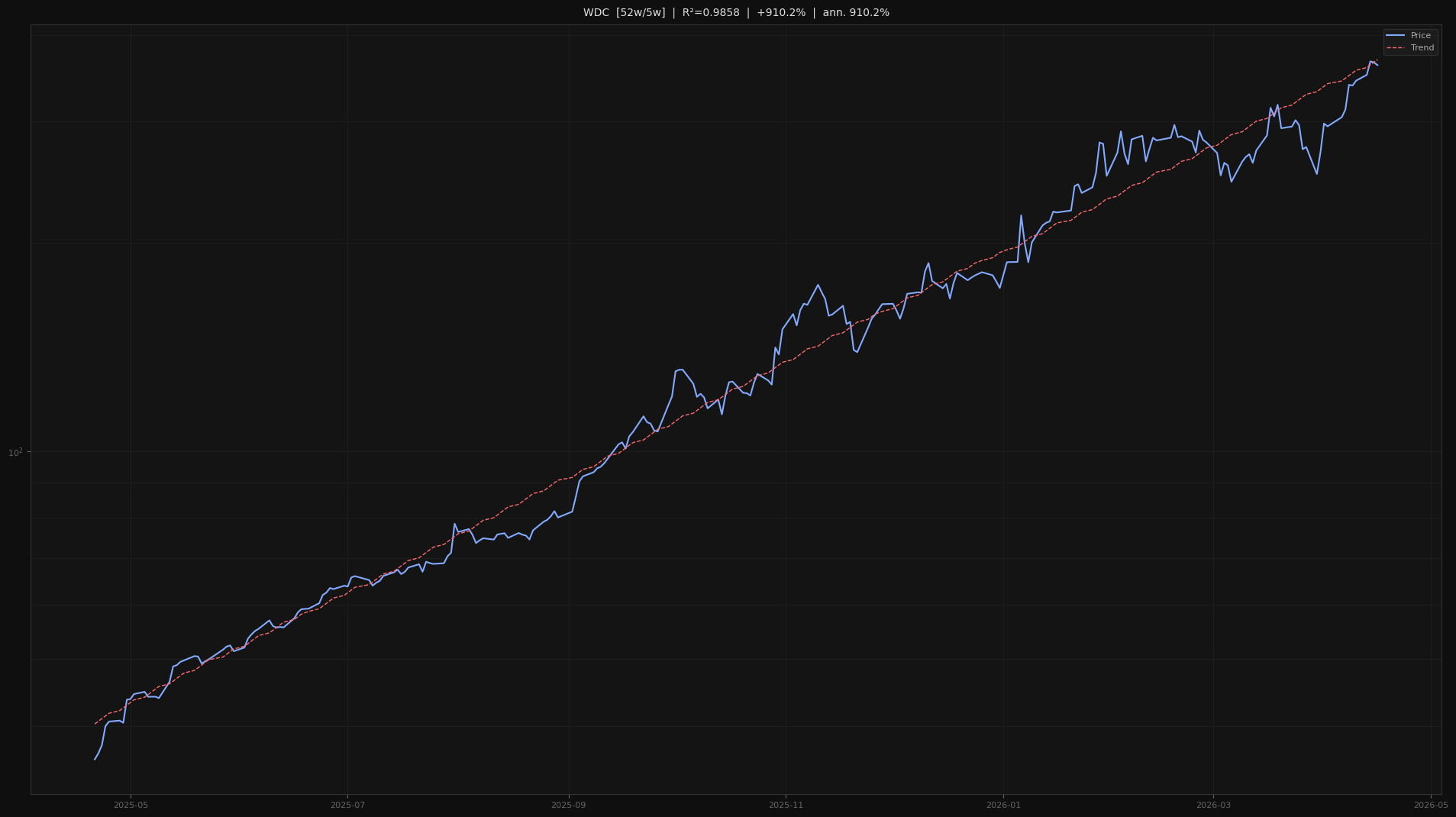Click the 2025-09 date label on axis
The image size is (1456, 817).
tap(569, 805)
